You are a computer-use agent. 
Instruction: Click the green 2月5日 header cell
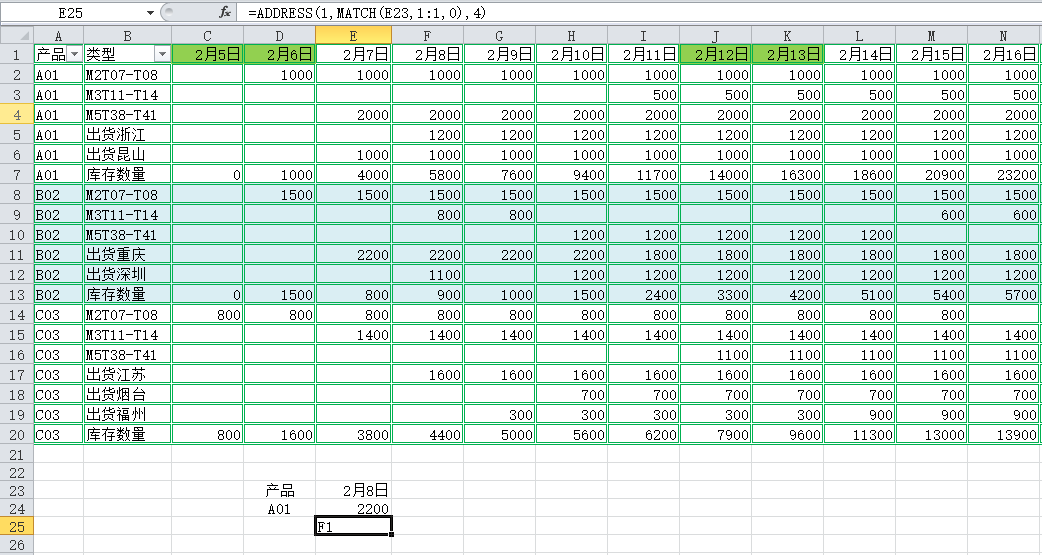[207, 54]
